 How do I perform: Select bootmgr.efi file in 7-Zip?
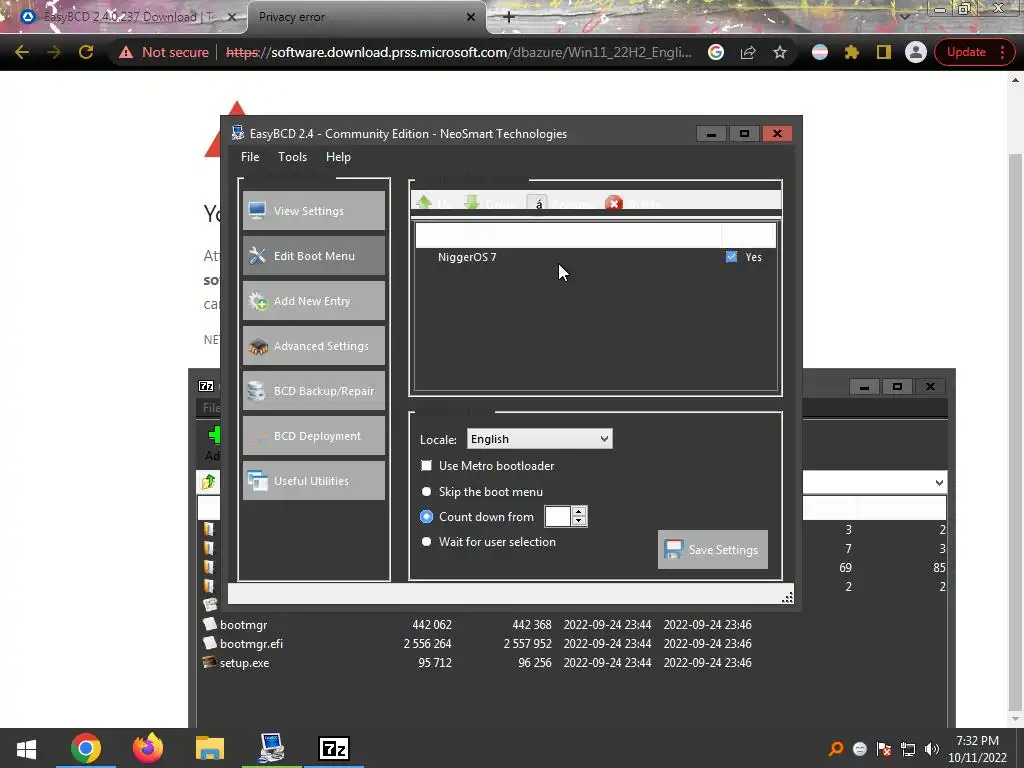(251, 643)
